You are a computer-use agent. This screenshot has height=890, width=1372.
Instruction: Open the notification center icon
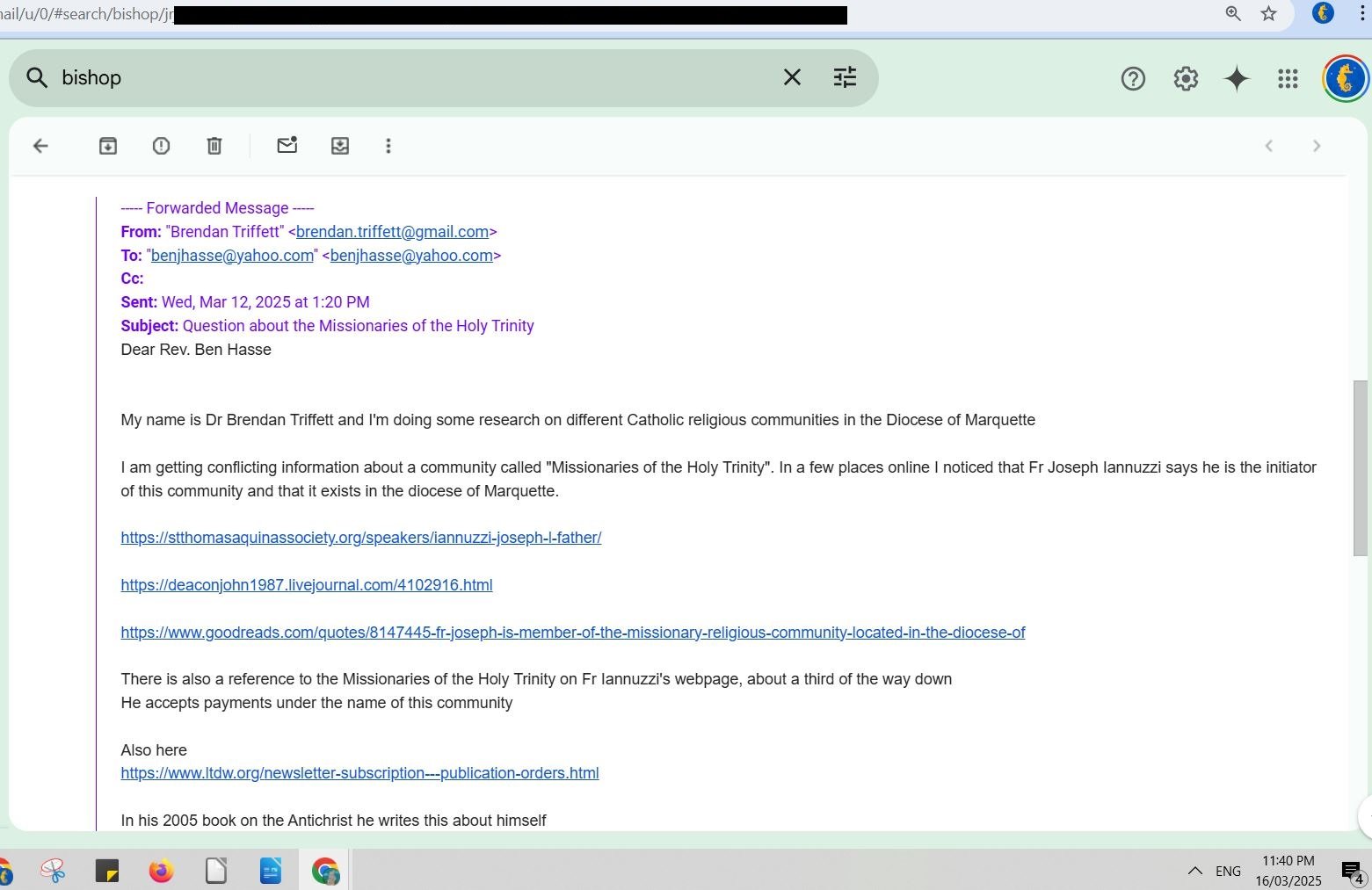coord(1352,871)
